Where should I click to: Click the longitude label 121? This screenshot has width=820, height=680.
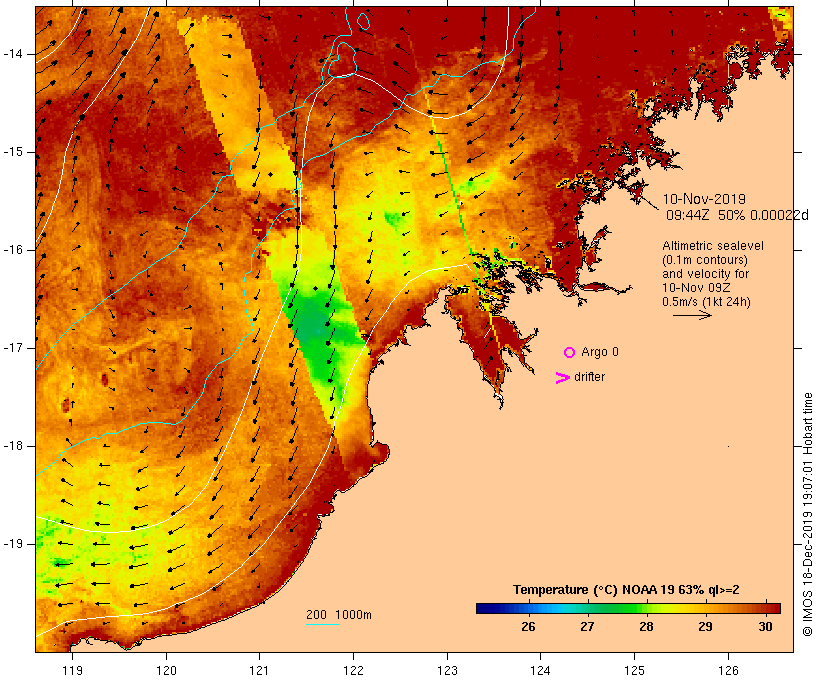[x=259, y=670]
